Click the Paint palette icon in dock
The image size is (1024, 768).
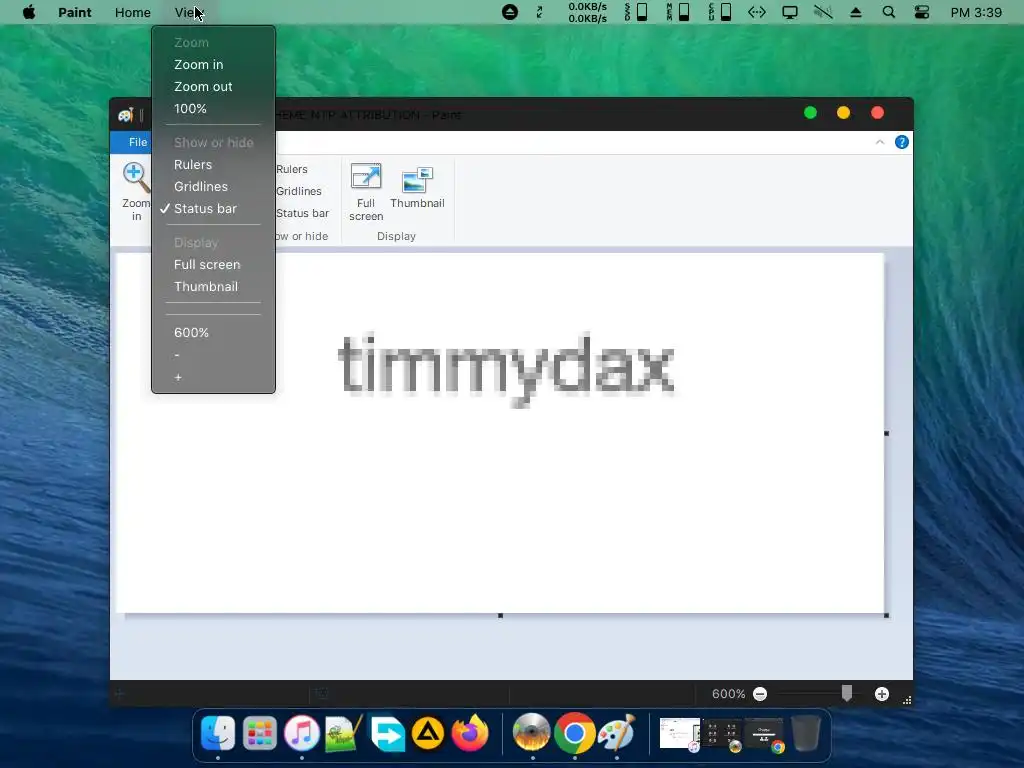(x=616, y=733)
